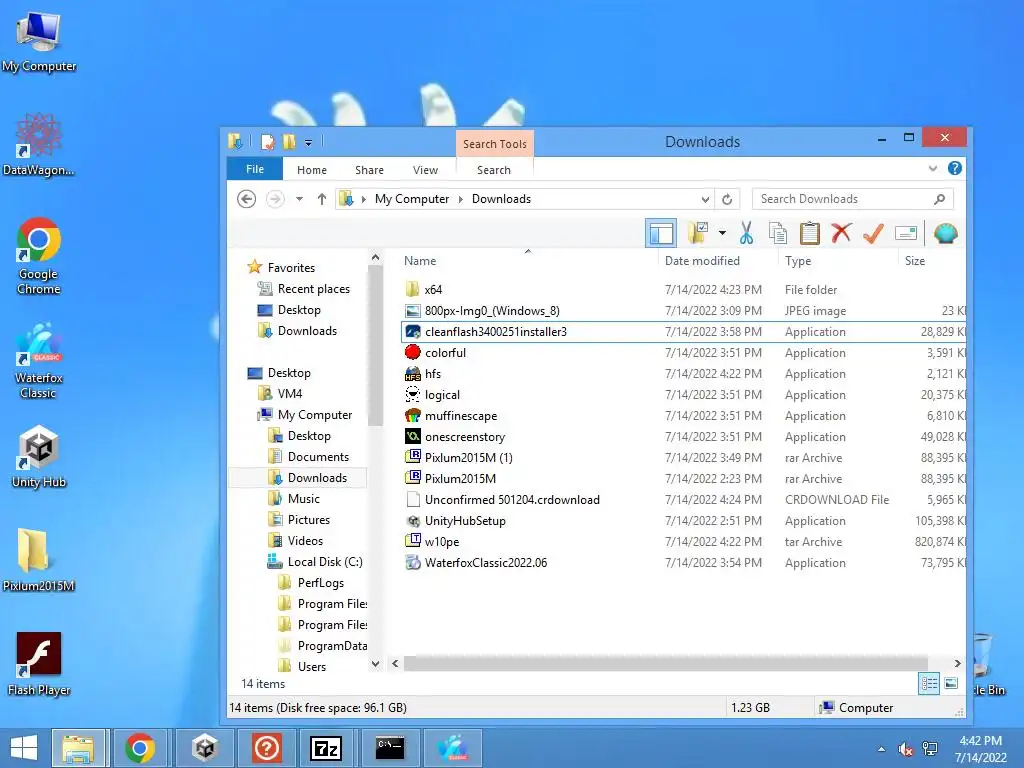This screenshot has height=768, width=1024.
Task: Click the horizontal scrollbar in file list
Action: [x=665, y=664]
